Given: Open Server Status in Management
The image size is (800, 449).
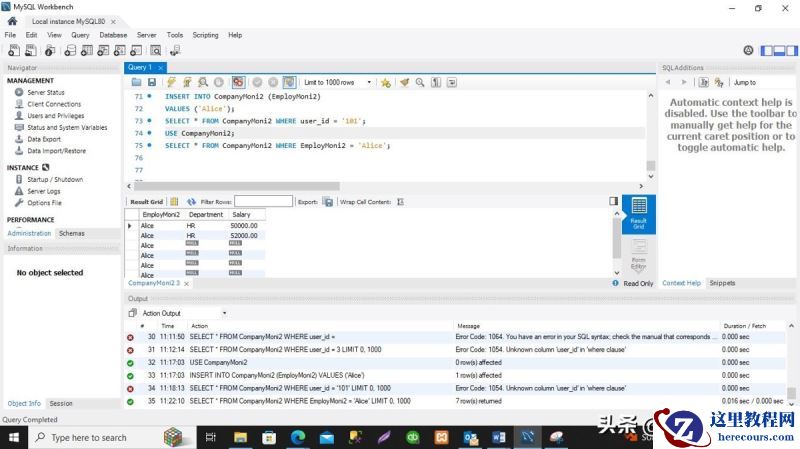Looking at the screenshot, I should pyautogui.click(x=45, y=92).
